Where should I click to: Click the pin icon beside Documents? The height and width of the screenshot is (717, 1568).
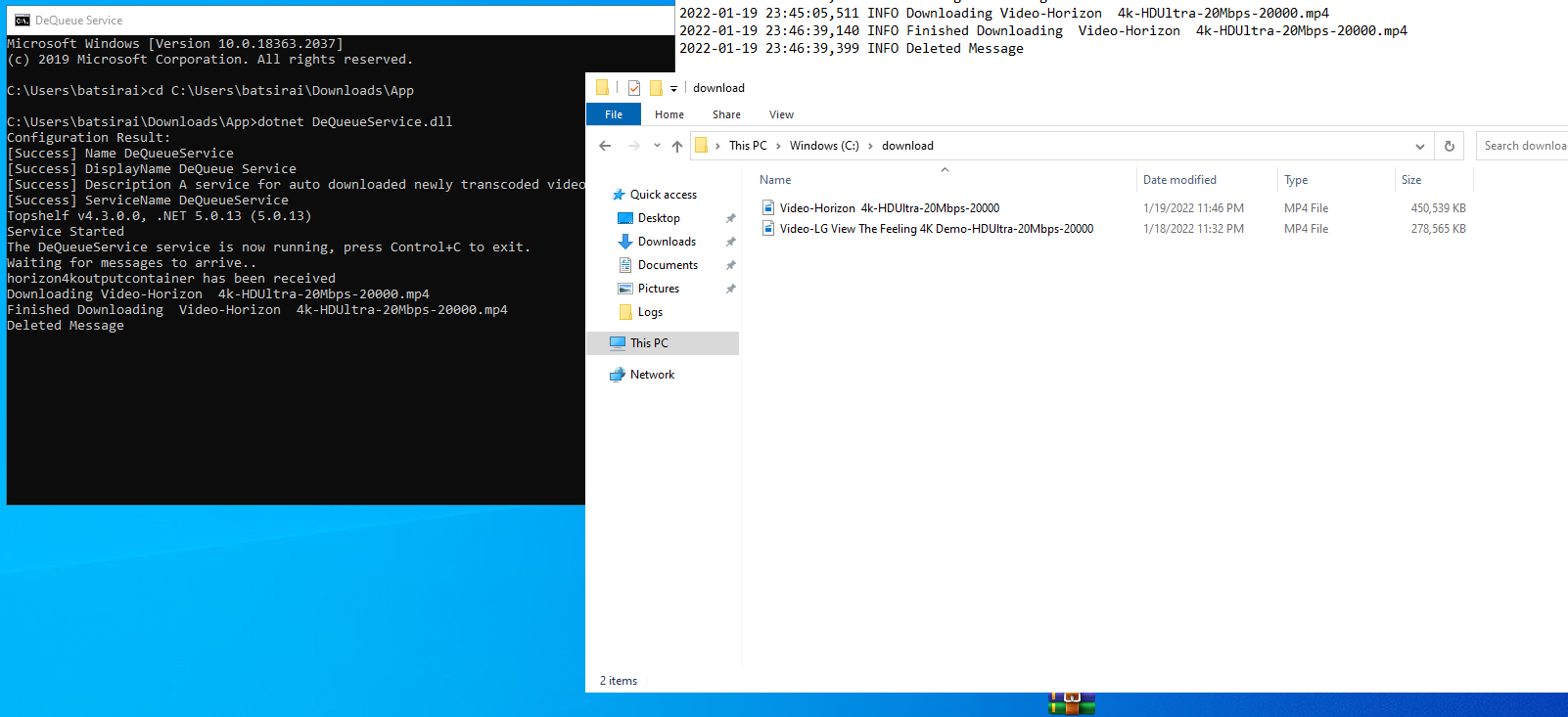coord(730,265)
